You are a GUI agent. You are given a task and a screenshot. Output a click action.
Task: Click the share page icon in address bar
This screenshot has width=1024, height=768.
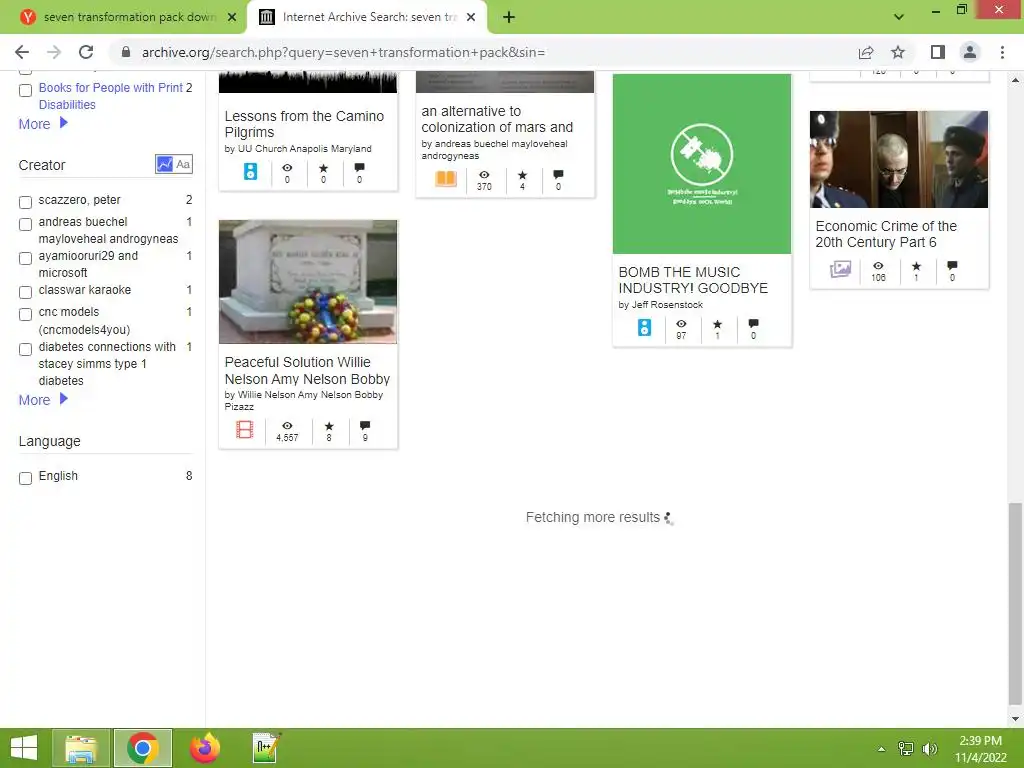click(866, 52)
